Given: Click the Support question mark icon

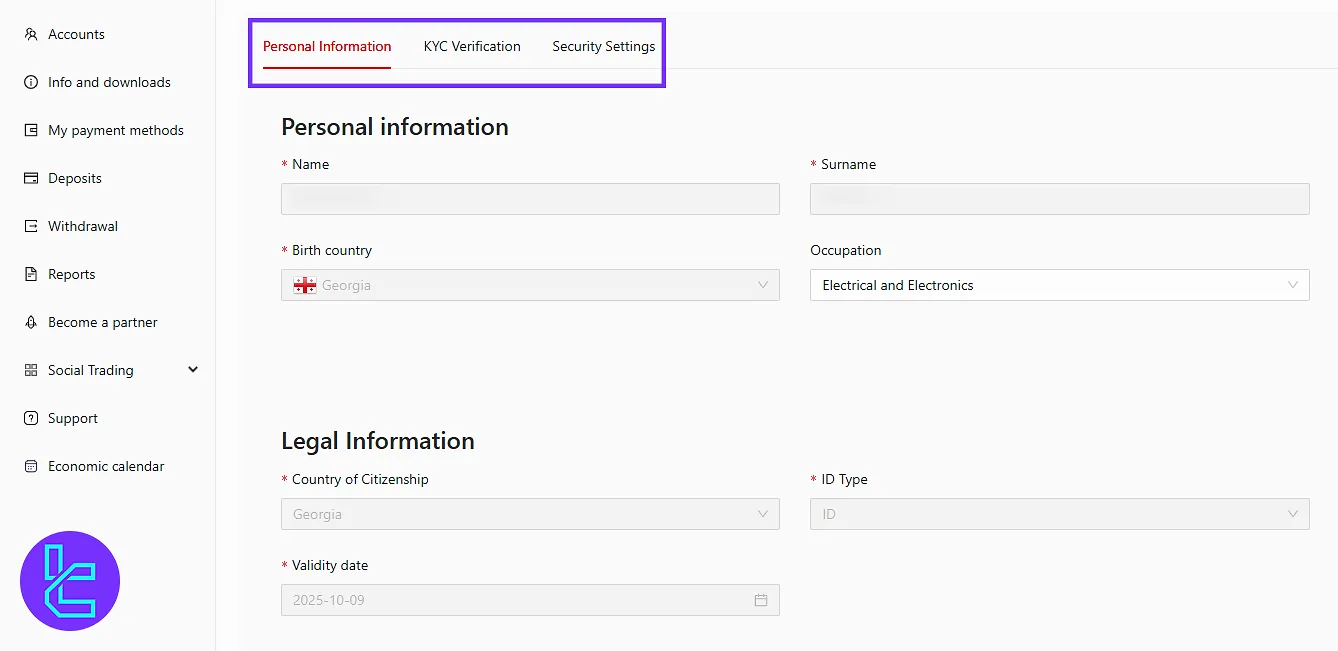Looking at the screenshot, I should pyautogui.click(x=30, y=418).
